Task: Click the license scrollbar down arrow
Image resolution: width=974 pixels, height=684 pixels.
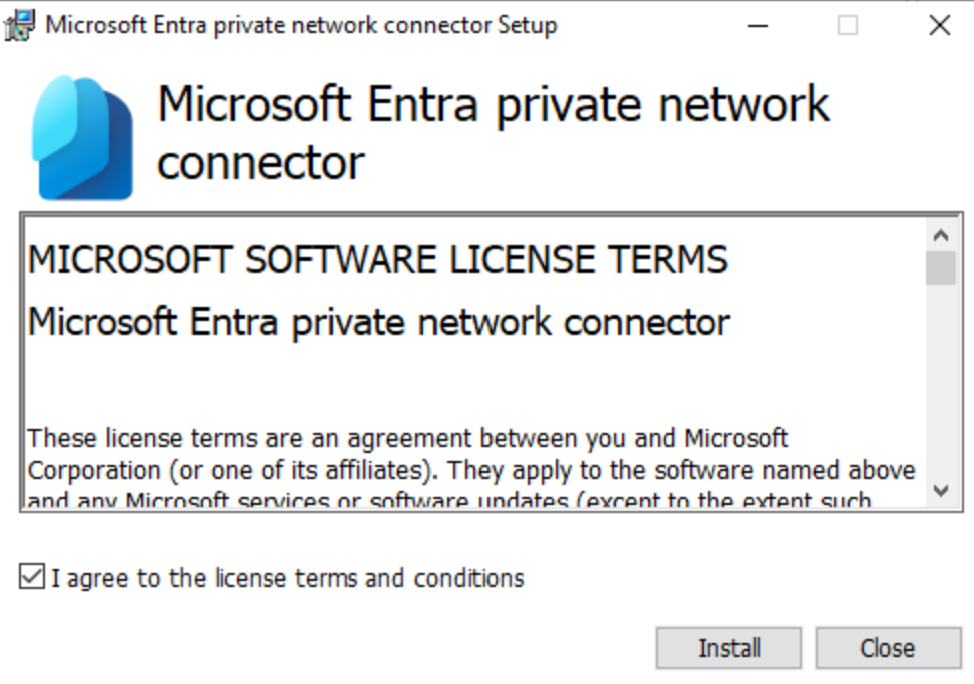Action: coord(940,490)
